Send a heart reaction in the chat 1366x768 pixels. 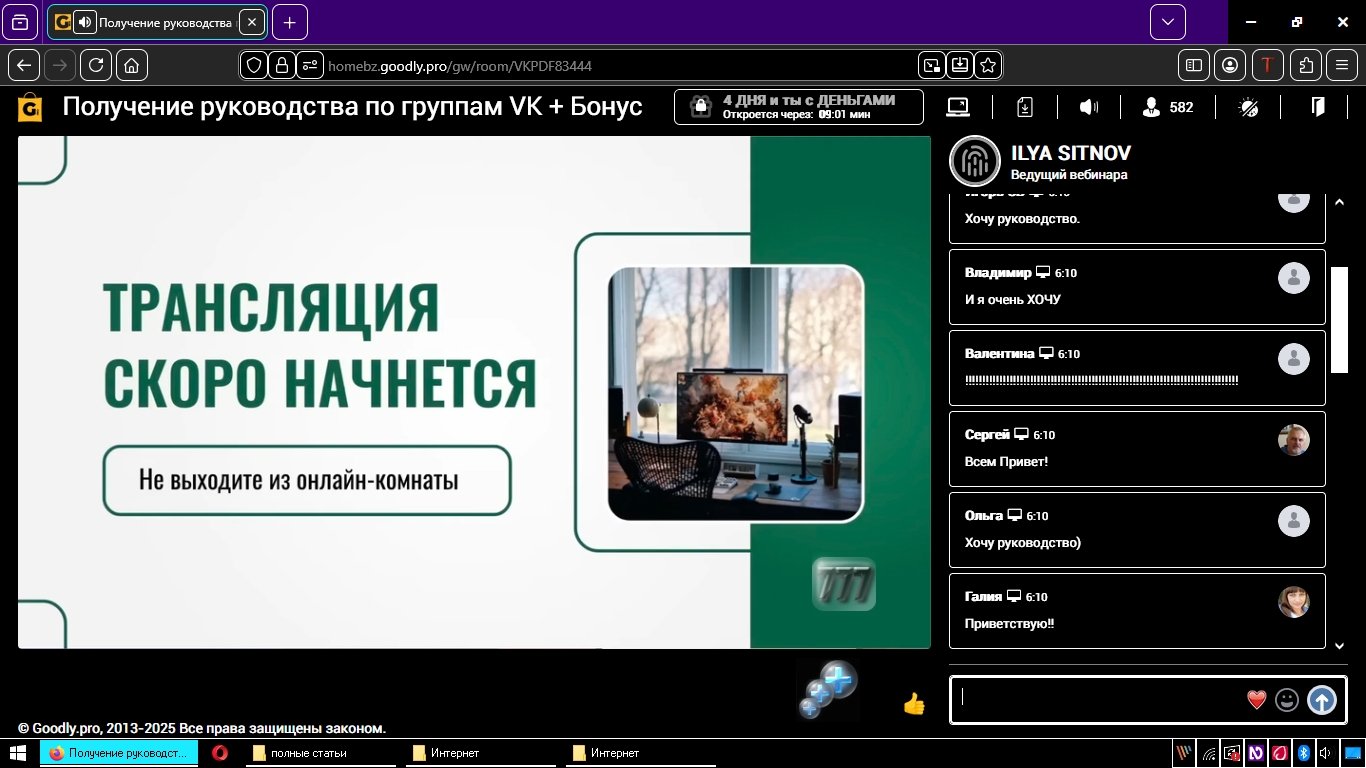tap(1255, 700)
